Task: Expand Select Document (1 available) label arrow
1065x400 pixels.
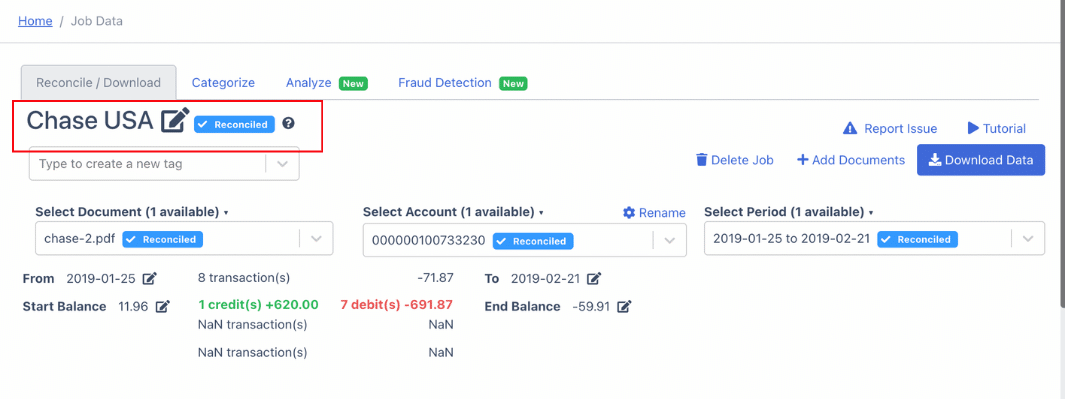Action: point(225,213)
